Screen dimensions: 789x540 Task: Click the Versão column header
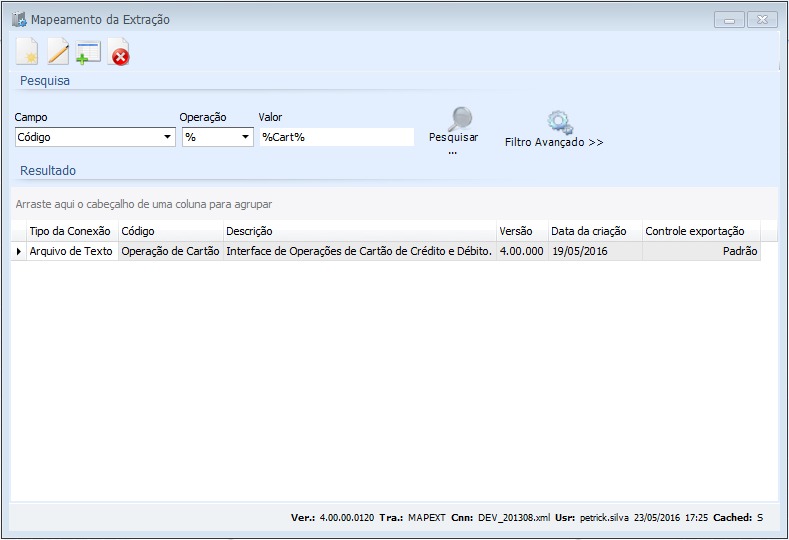coord(521,231)
